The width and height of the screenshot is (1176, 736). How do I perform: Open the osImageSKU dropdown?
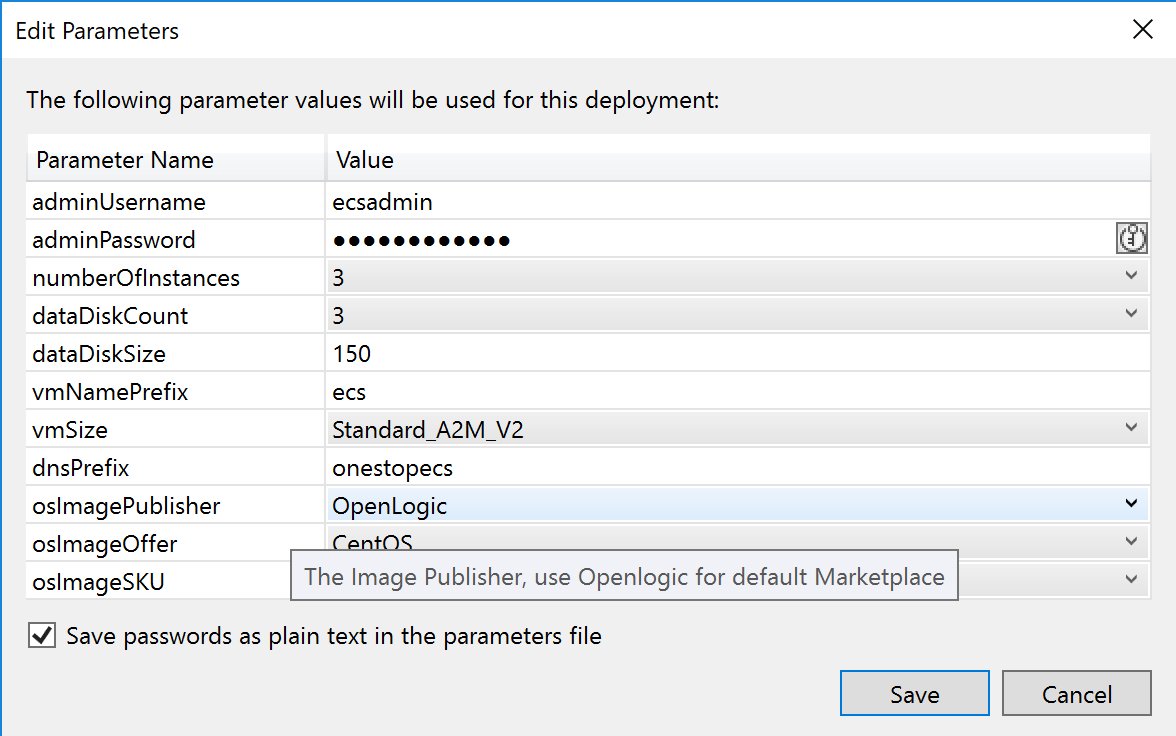1131,578
